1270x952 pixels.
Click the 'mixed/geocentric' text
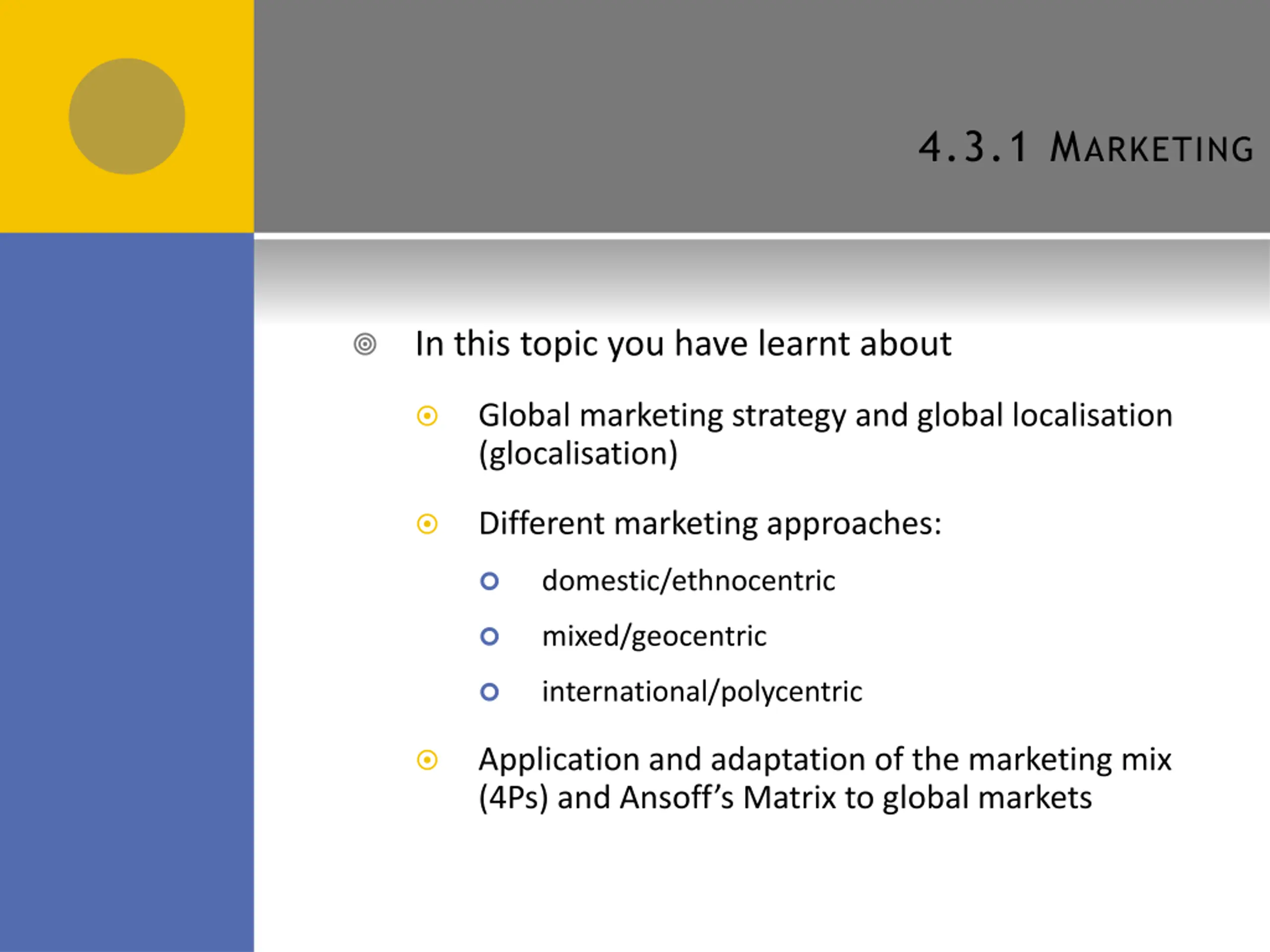click(x=654, y=636)
